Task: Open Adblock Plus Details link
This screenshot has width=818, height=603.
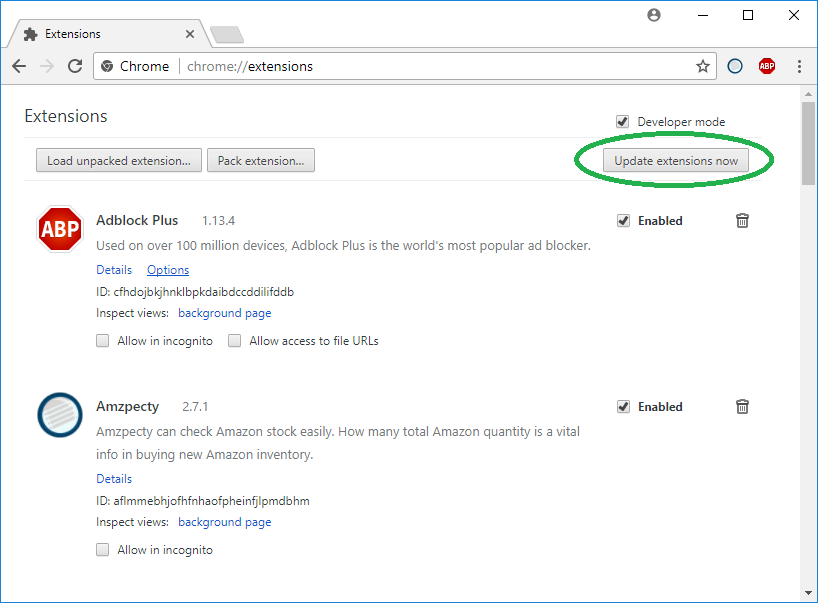Action: 114,270
